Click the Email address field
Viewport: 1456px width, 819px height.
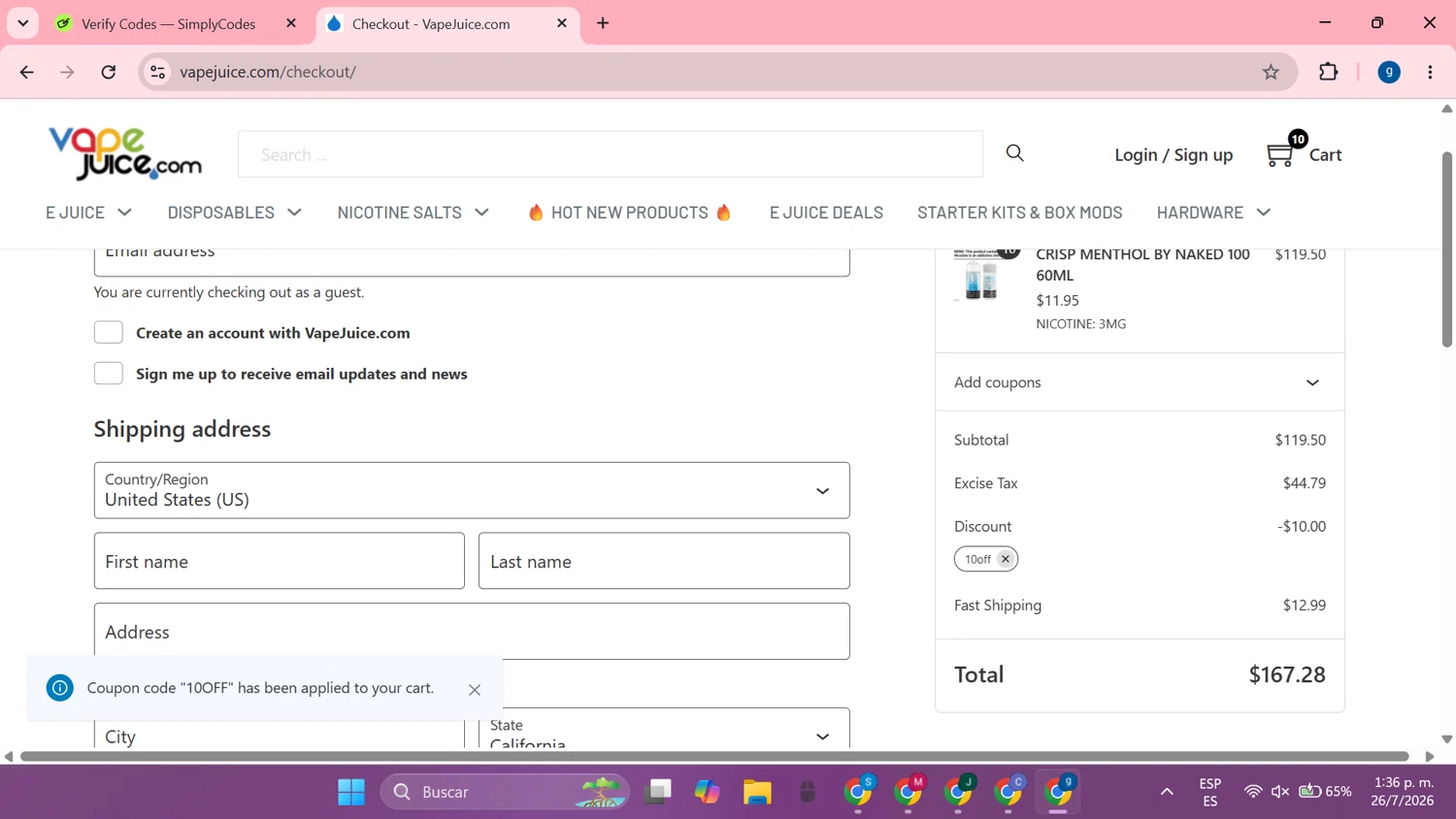pyautogui.click(x=472, y=262)
